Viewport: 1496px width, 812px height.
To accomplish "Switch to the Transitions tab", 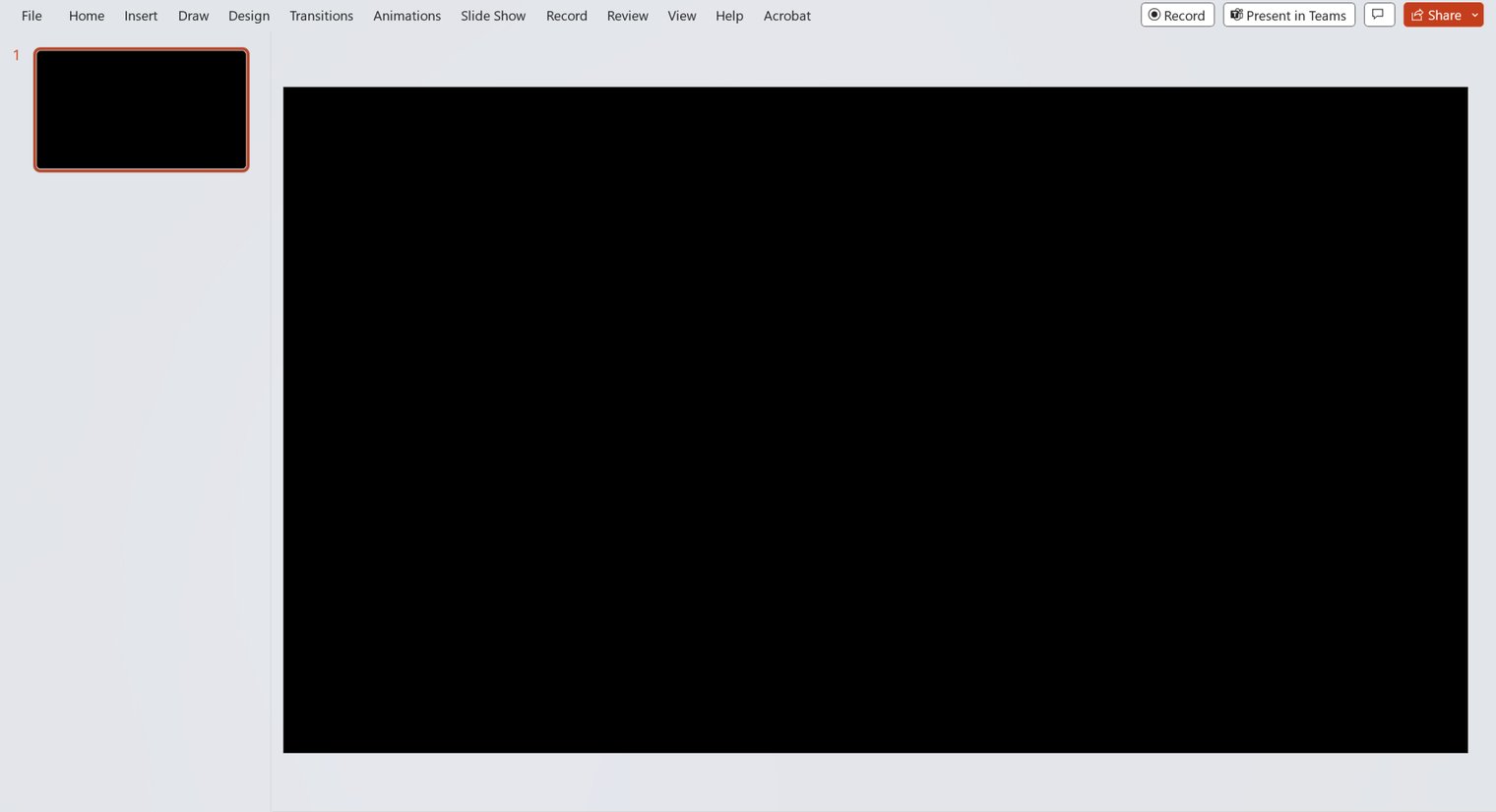I will coord(321,16).
